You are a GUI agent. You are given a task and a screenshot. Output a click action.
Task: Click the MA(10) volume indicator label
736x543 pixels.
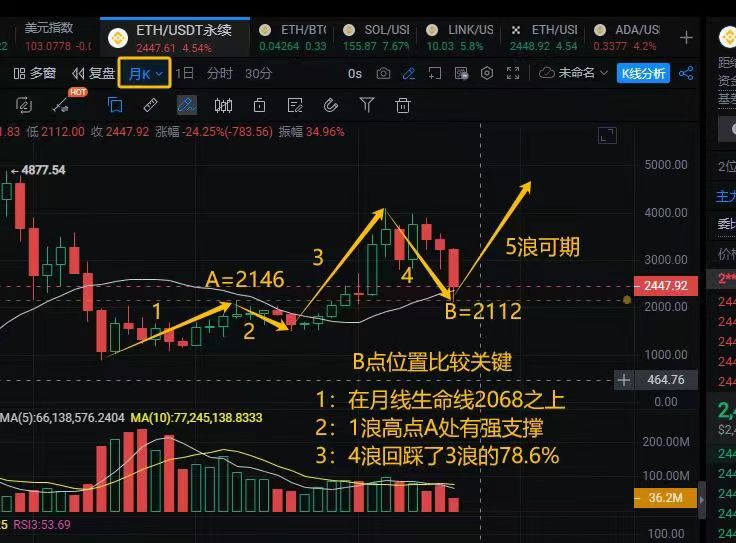click(x=196, y=418)
